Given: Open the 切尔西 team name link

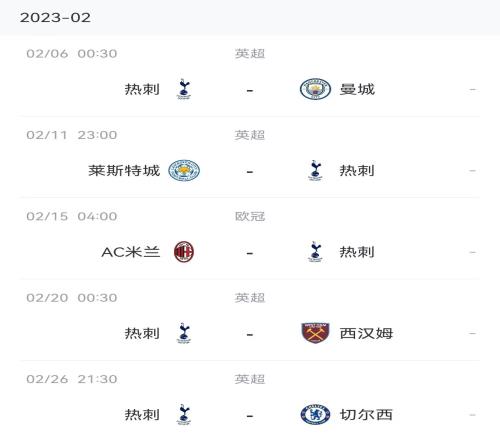Looking at the screenshot, I should [366, 415].
